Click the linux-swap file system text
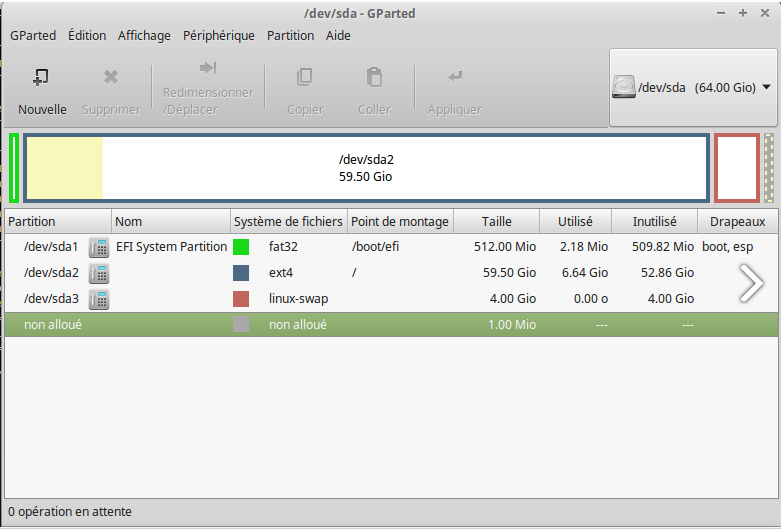This screenshot has height=529, width=781. click(x=298, y=299)
